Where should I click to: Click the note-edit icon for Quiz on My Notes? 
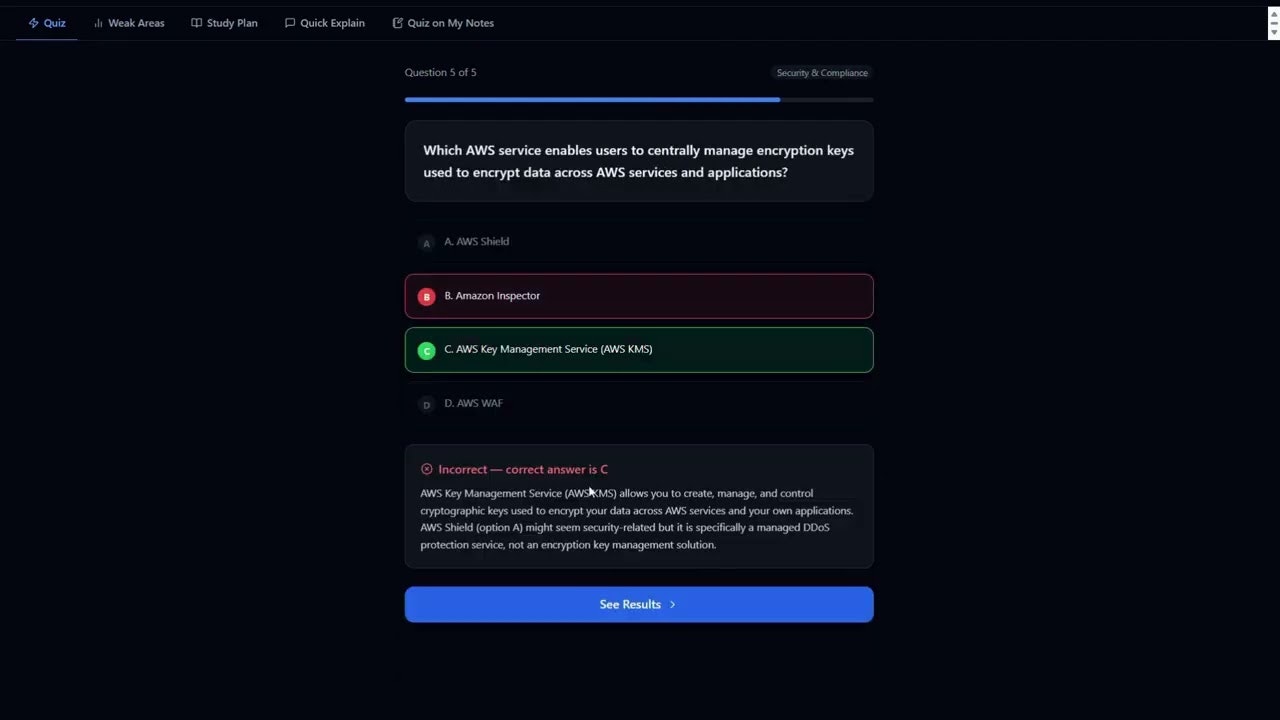tap(397, 22)
